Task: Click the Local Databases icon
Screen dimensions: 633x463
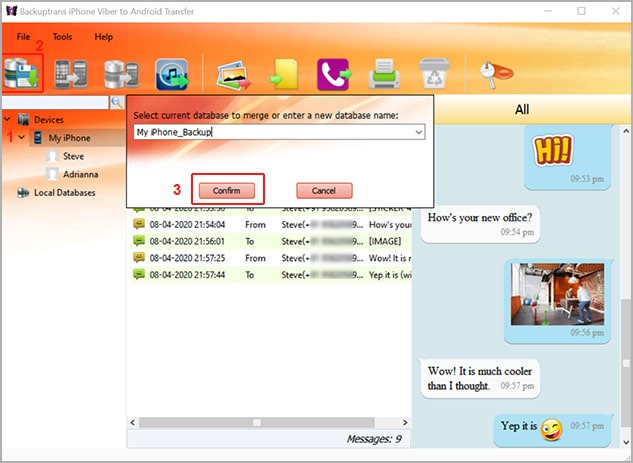Action: pos(23,193)
